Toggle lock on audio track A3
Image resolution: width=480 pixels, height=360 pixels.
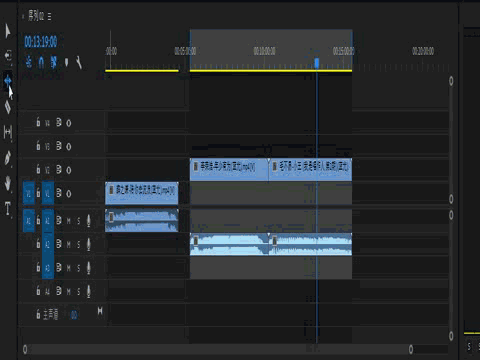(38, 267)
